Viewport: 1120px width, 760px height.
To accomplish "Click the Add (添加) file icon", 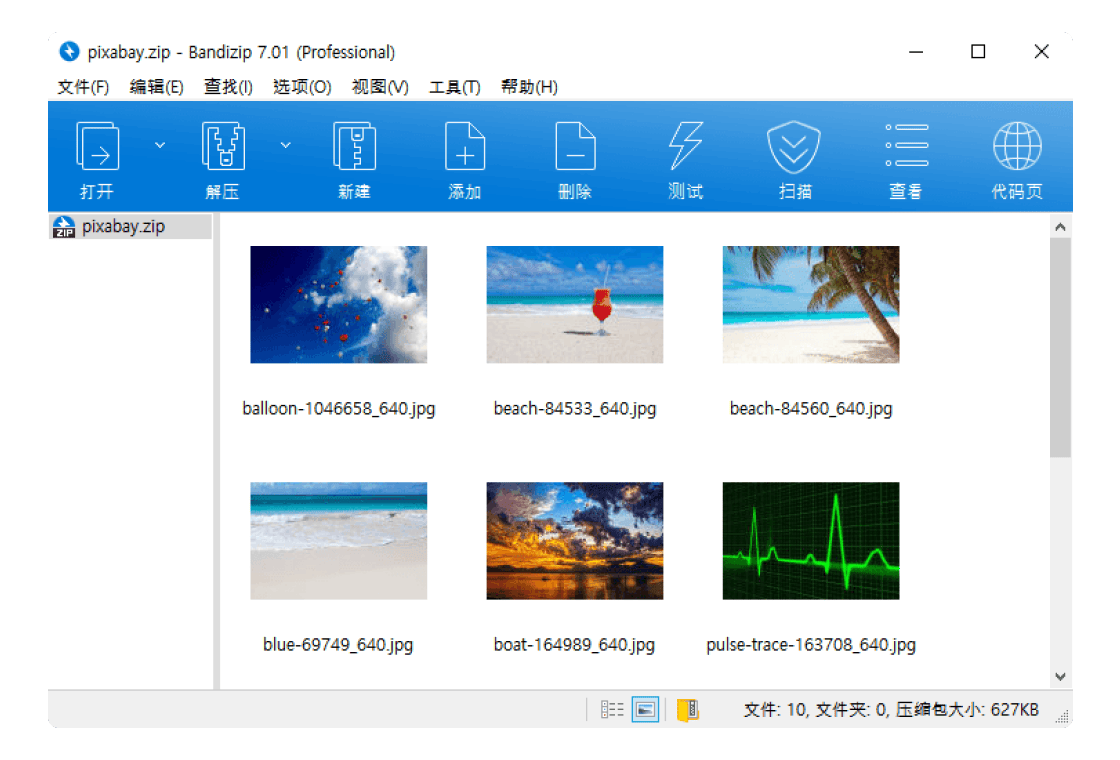I will [x=465, y=148].
